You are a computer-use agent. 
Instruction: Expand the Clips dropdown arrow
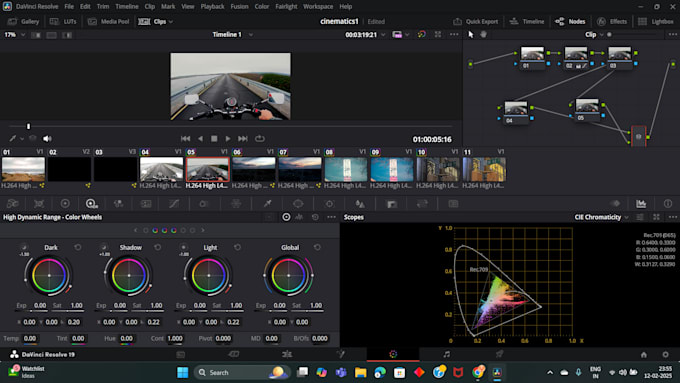point(171,21)
